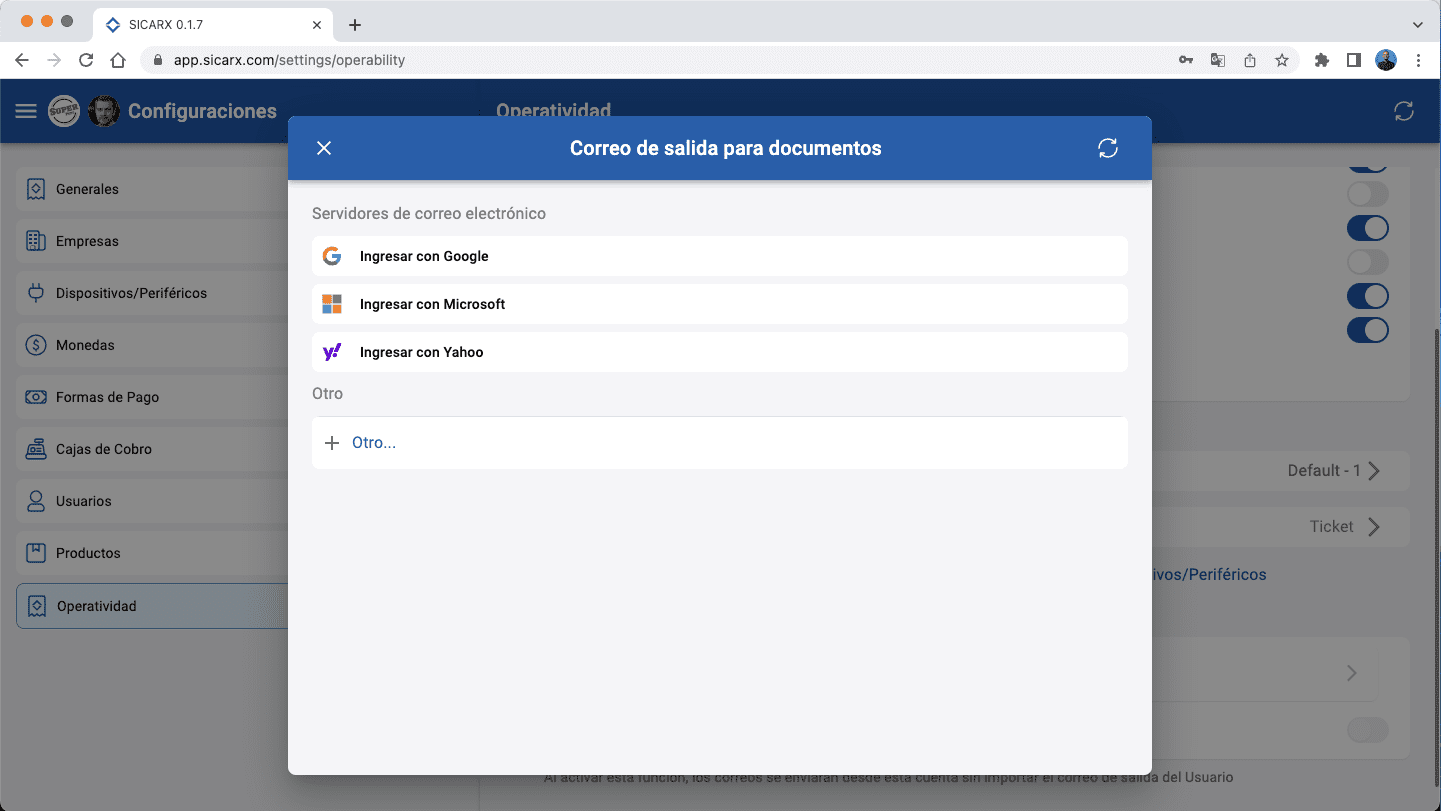
Task: Click the Usuarios person icon
Action: (x=36, y=501)
